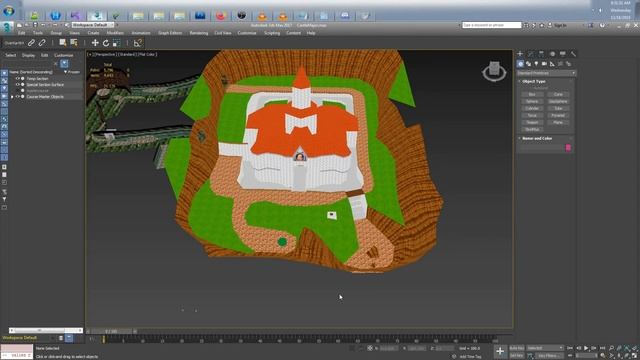Viewport: 640px width, 360px height.
Task: Collapse the Object Type rollout
Action: tap(520, 81)
